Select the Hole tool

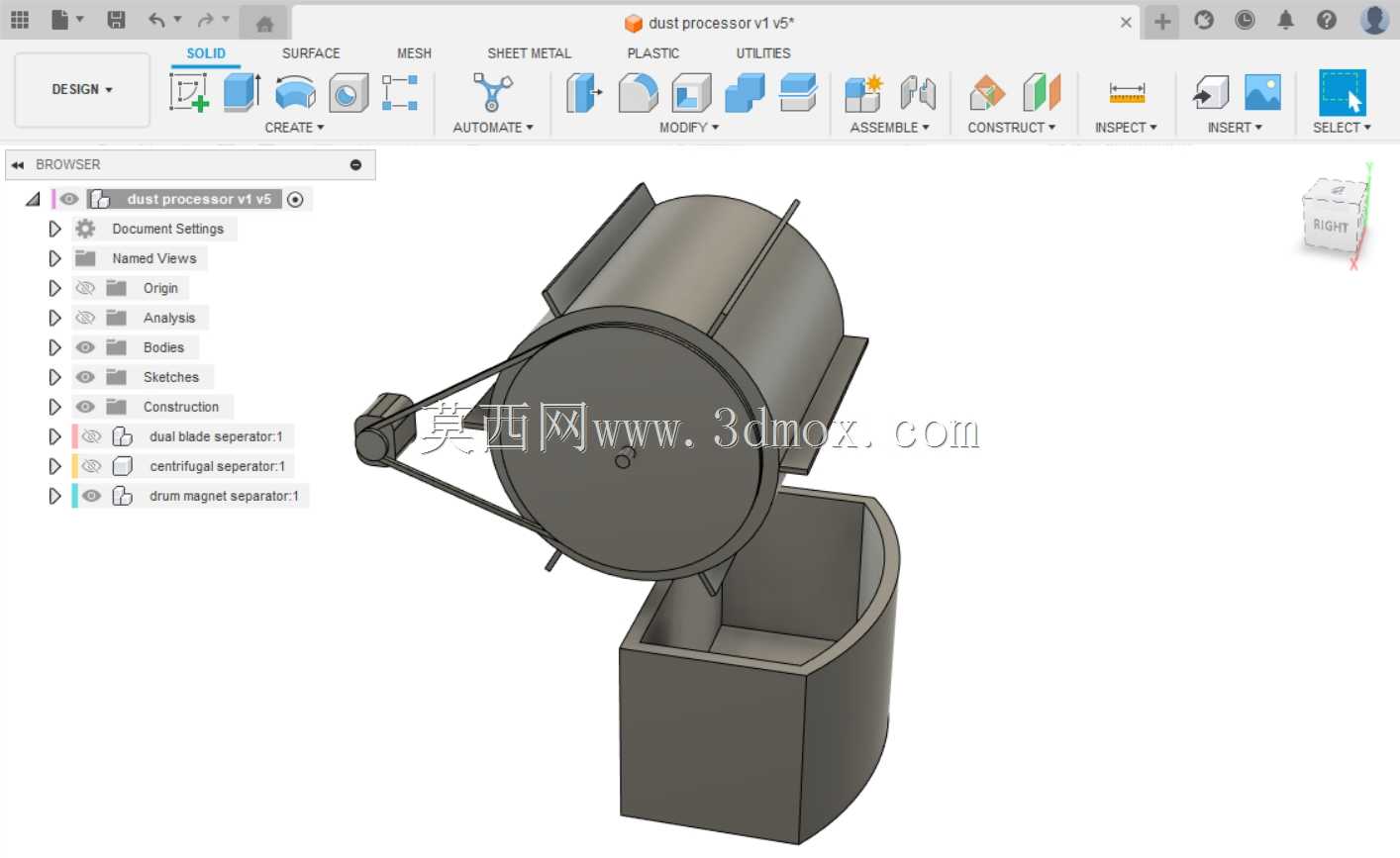tap(348, 93)
